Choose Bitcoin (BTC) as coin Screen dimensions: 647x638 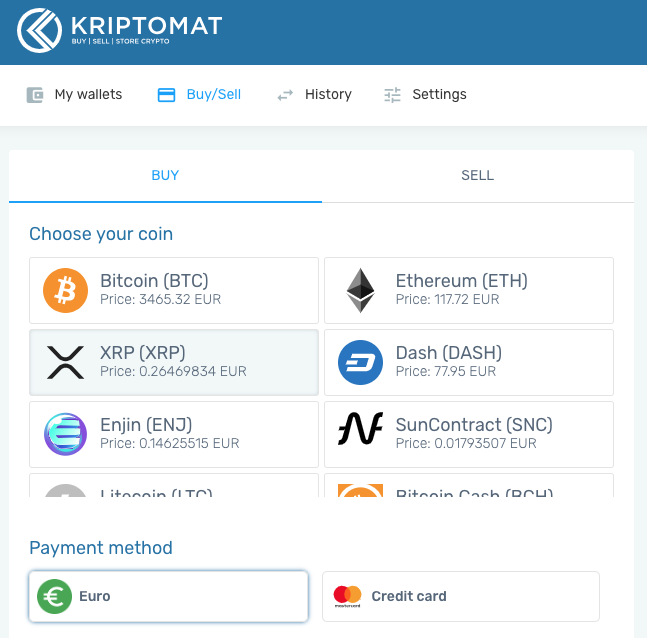[x=174, y=291]
